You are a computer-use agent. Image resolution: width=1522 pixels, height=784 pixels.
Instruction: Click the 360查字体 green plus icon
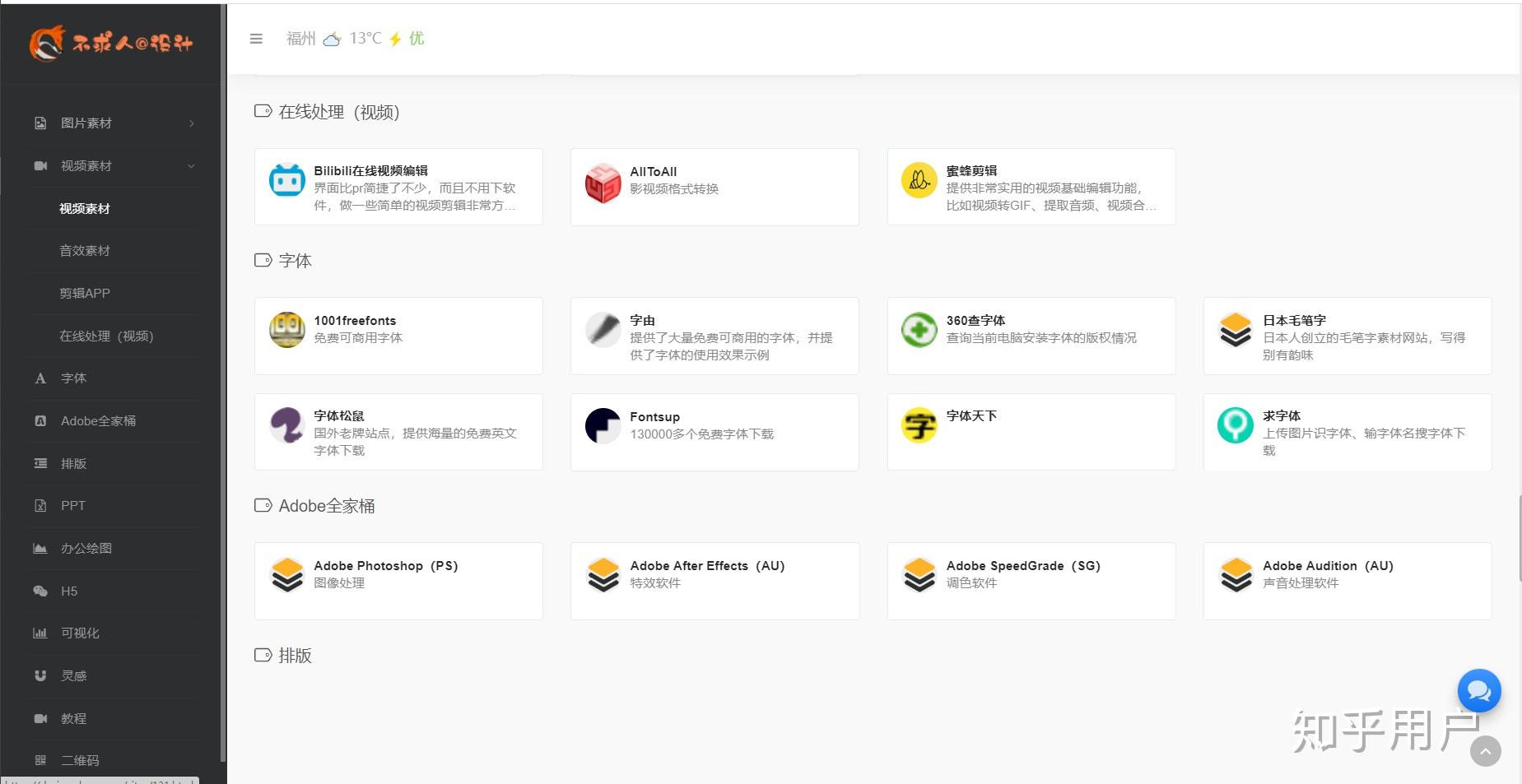pyautogui.click(x=919, y=330)
